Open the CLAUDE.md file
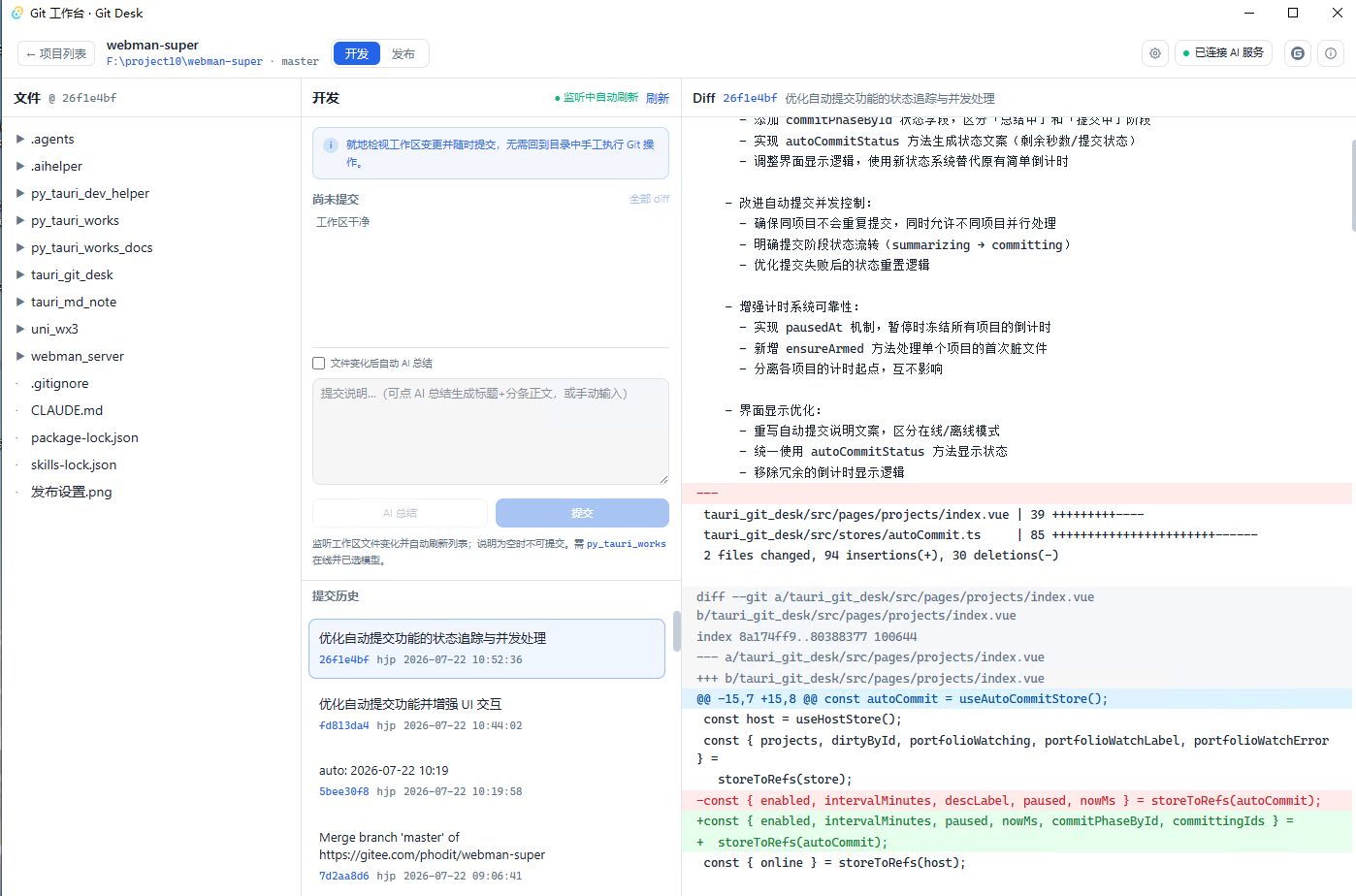 pos(67,410)
